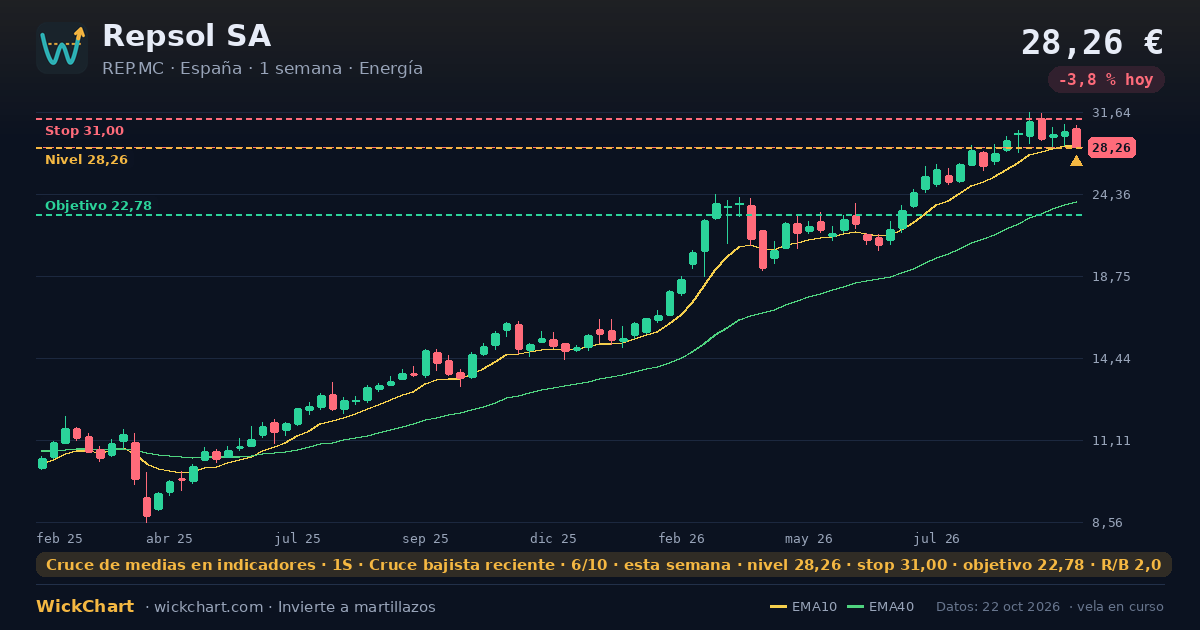Click the 18,75 price axis value
Image resolution: width=1200 pixels, height=630 pixels.
[x=1111, y=277]
